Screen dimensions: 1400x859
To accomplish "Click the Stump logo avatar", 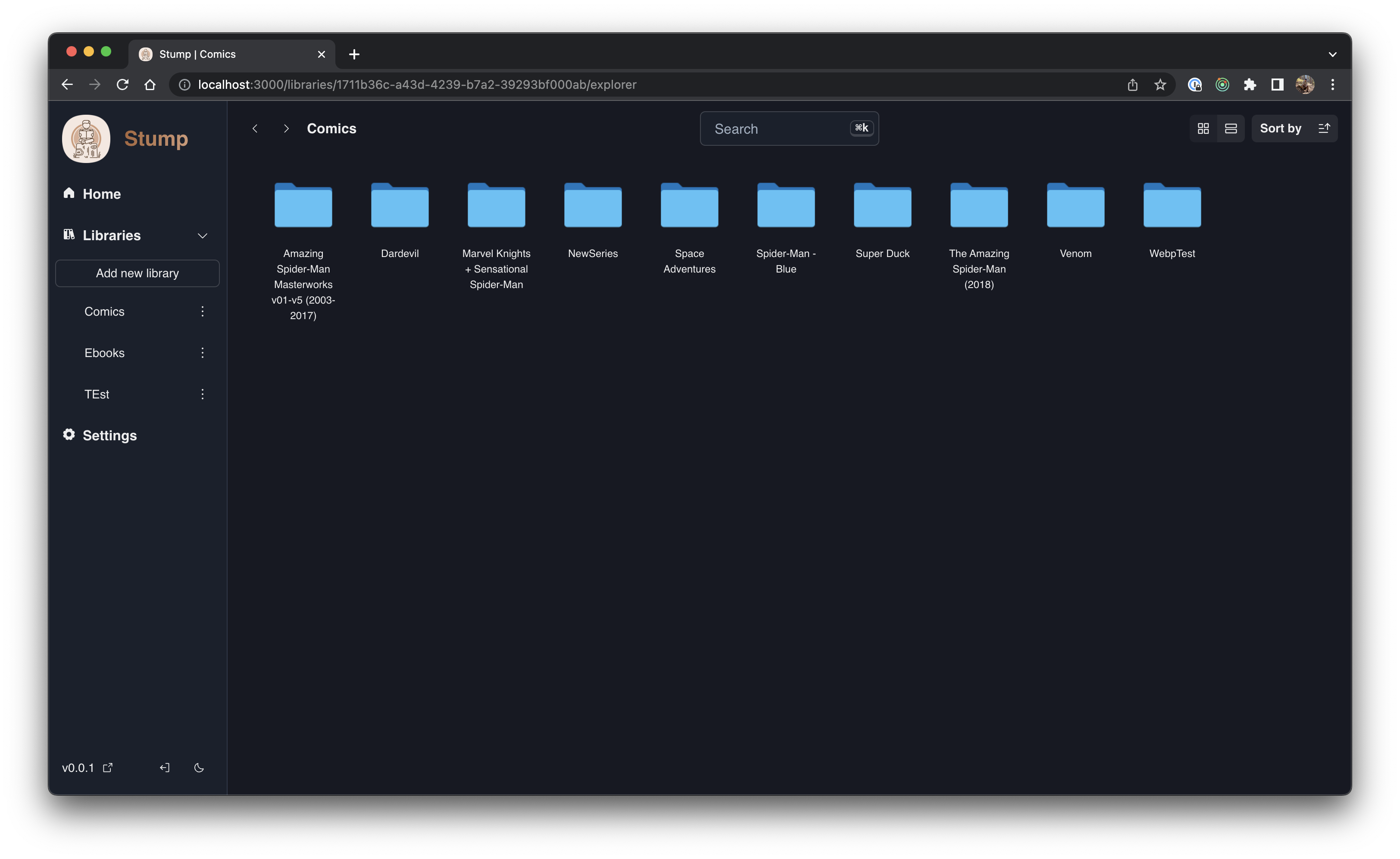I will pos(86,138).
